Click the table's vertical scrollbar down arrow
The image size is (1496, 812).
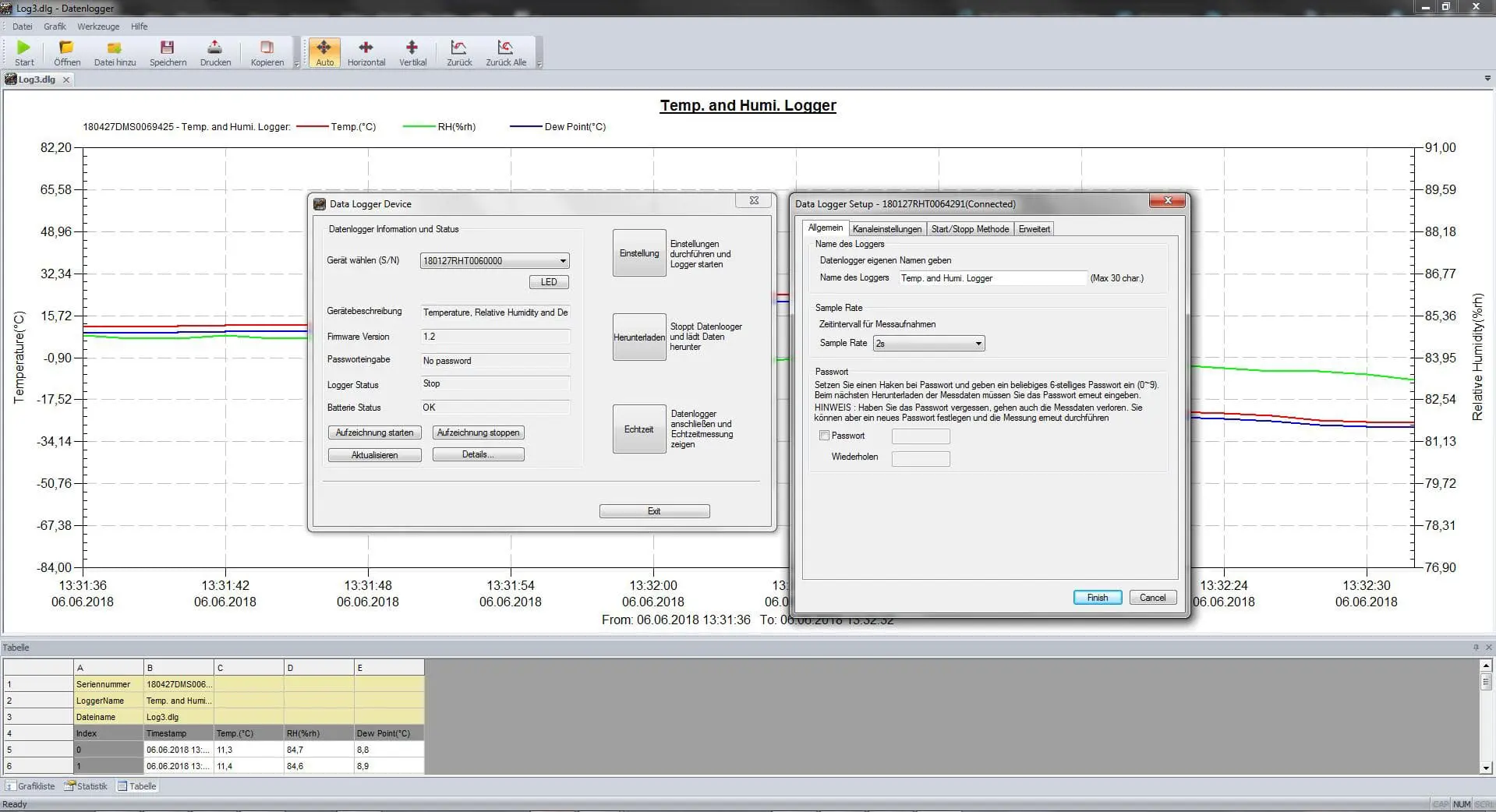(1486, 768)
